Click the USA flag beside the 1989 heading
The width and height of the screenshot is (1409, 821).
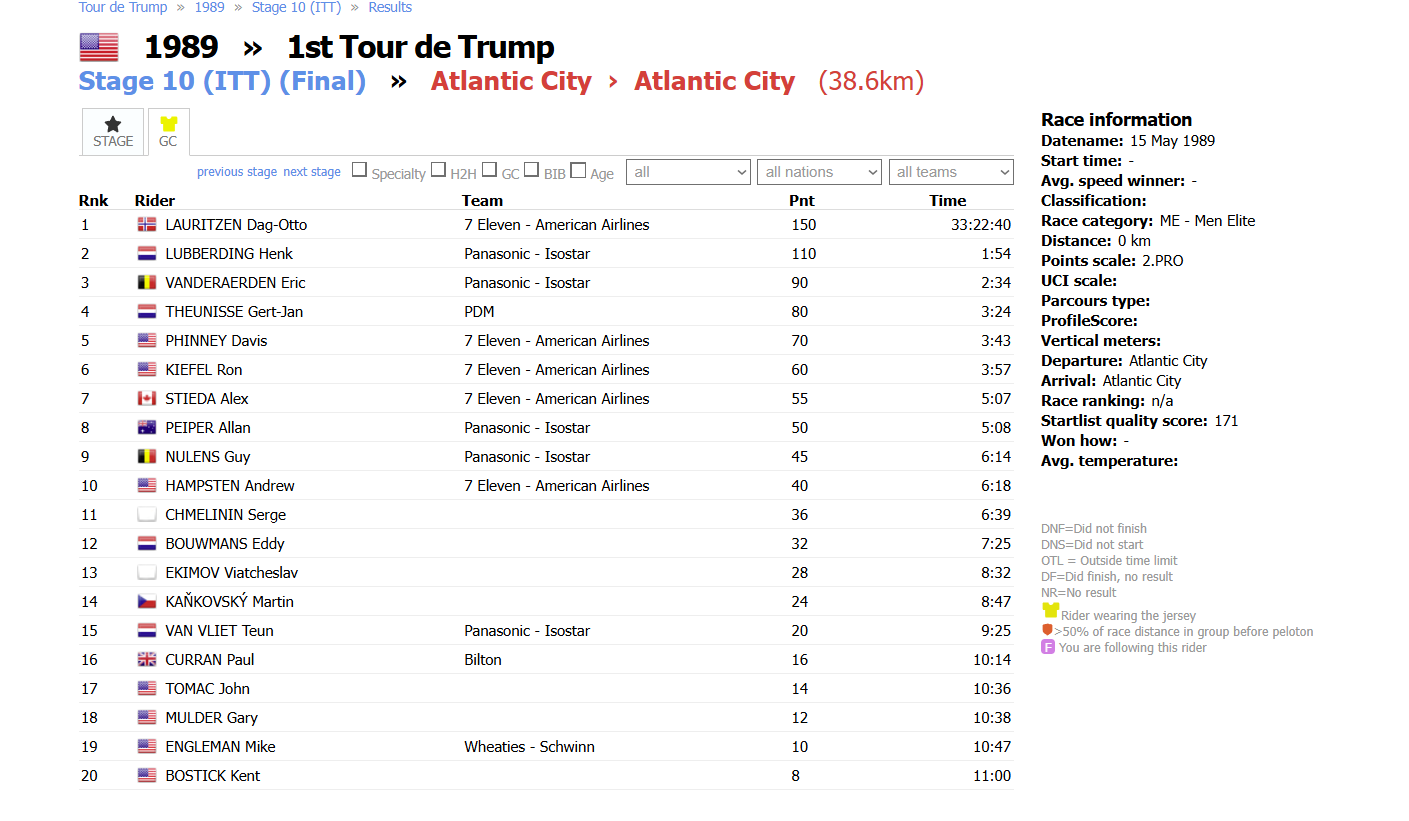click(x=99, y=47)
